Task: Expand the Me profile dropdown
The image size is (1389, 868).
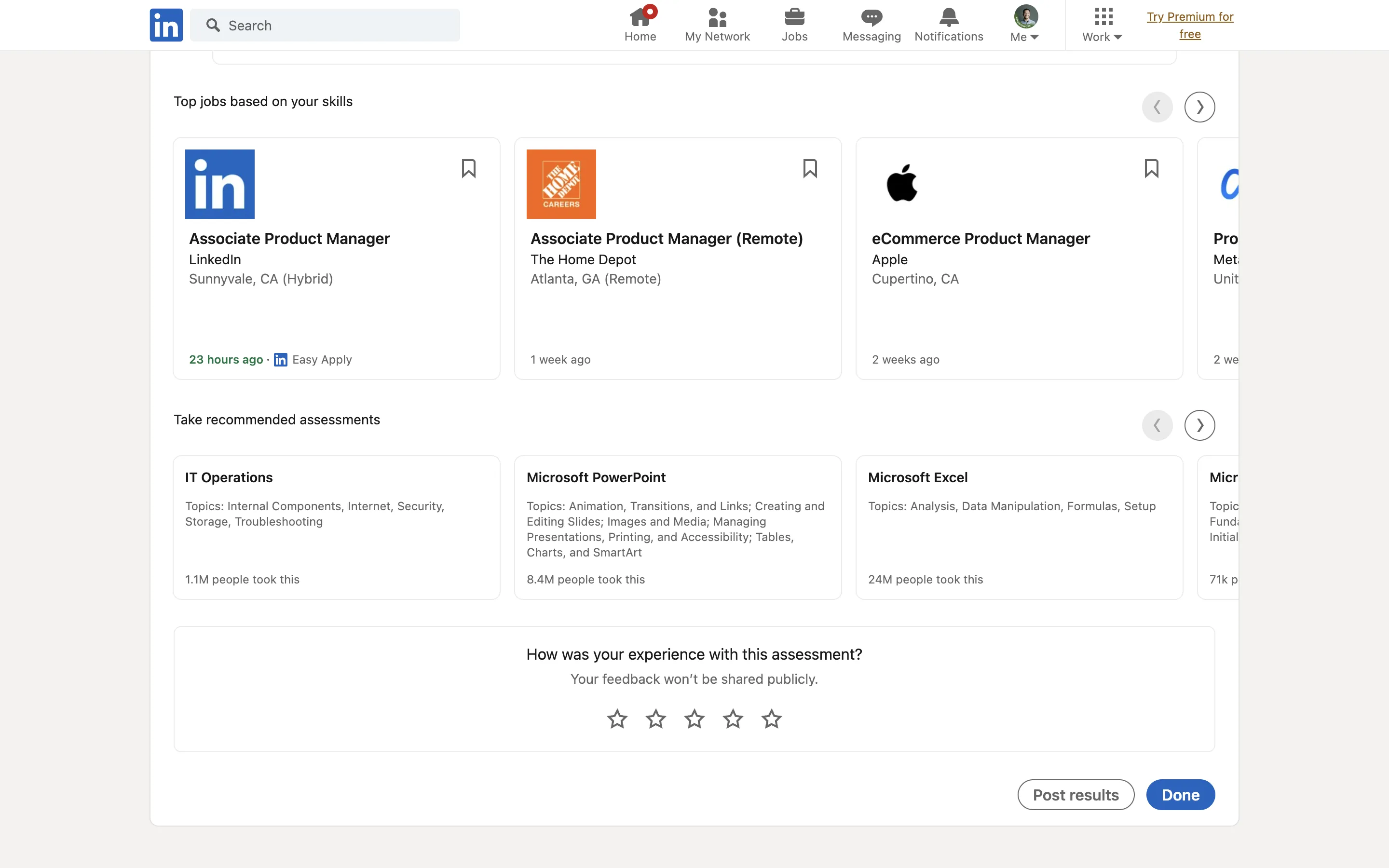Action: point(1025,25)
